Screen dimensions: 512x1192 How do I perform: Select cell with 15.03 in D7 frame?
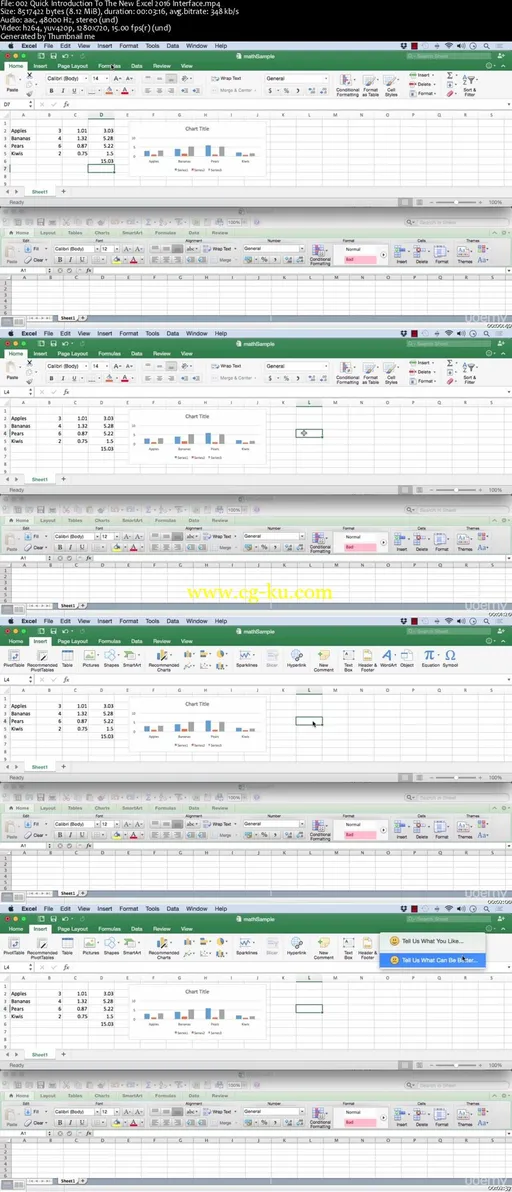101,161
